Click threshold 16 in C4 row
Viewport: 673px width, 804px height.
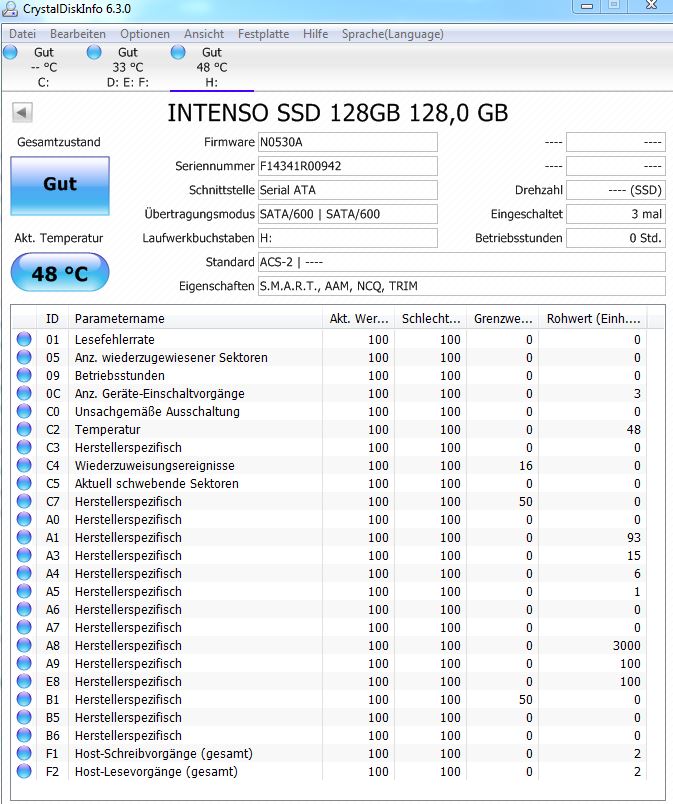526,465
